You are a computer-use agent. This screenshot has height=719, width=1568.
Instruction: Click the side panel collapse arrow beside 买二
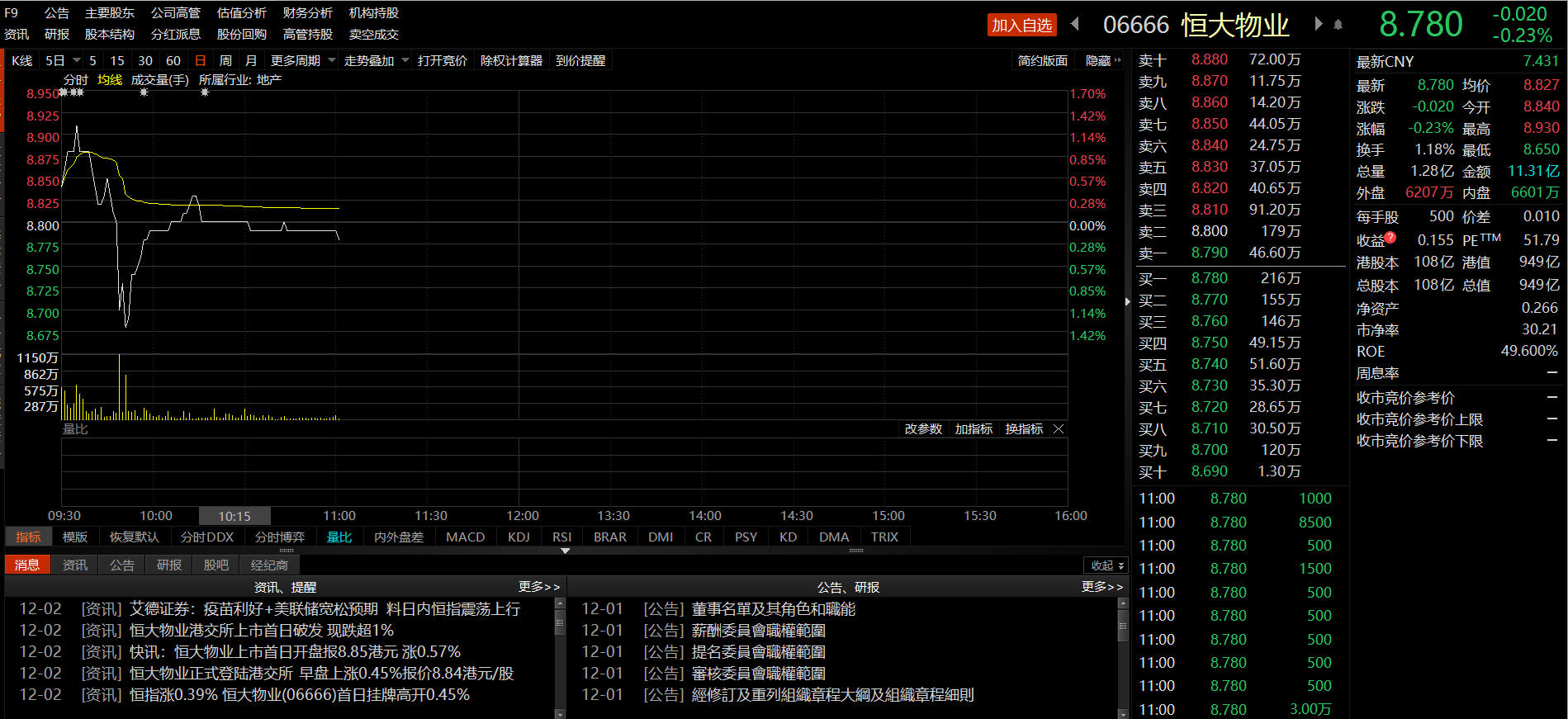1127,302
